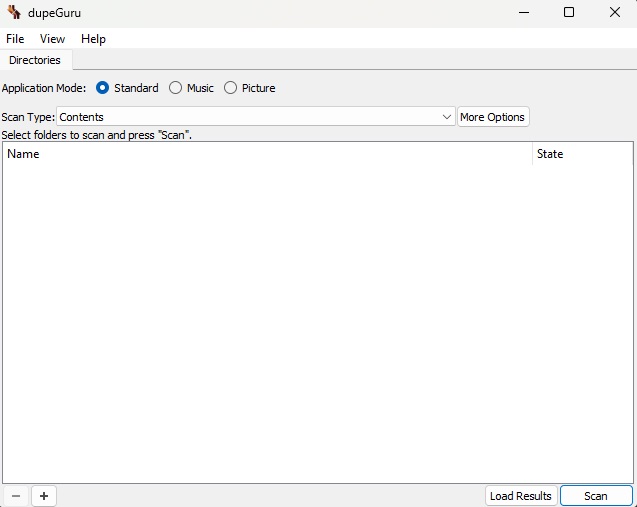Screen dimensions: 637x507
Task: Close the dupeGuru window
Action: click(615, 13)
